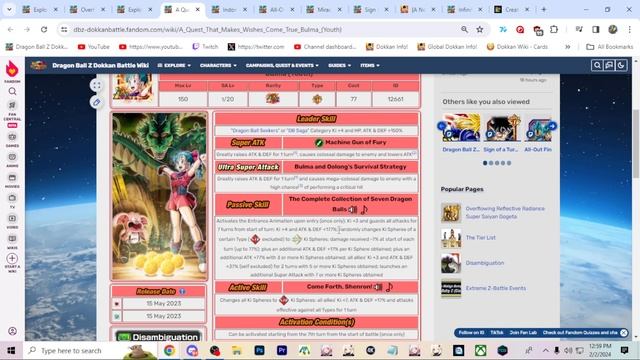This screenshot has height=360, width=640.
Task: Open Photoshop from the taskbar
Action: click(x=259, y=351)
